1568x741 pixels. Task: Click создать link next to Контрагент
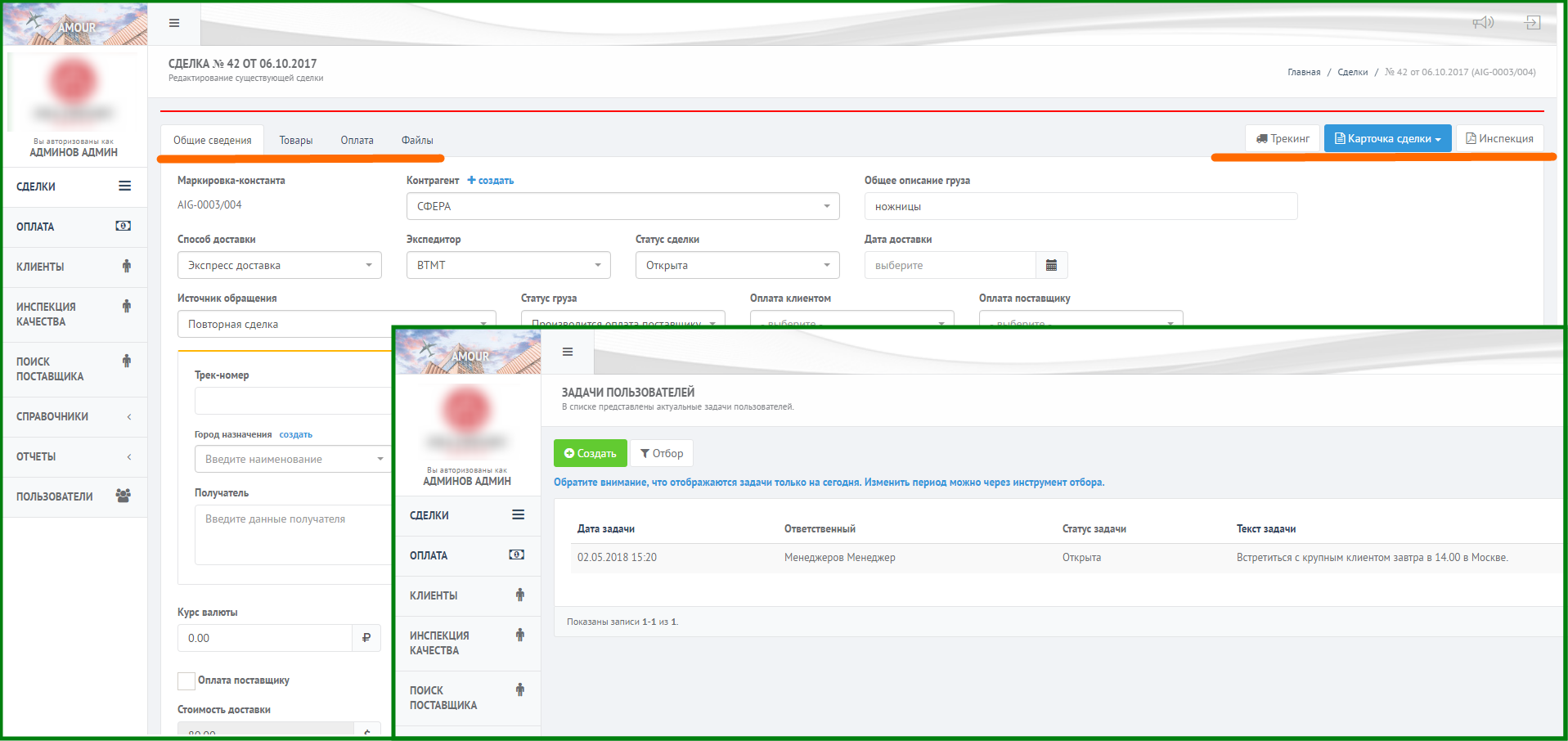[x=491, y=180]
